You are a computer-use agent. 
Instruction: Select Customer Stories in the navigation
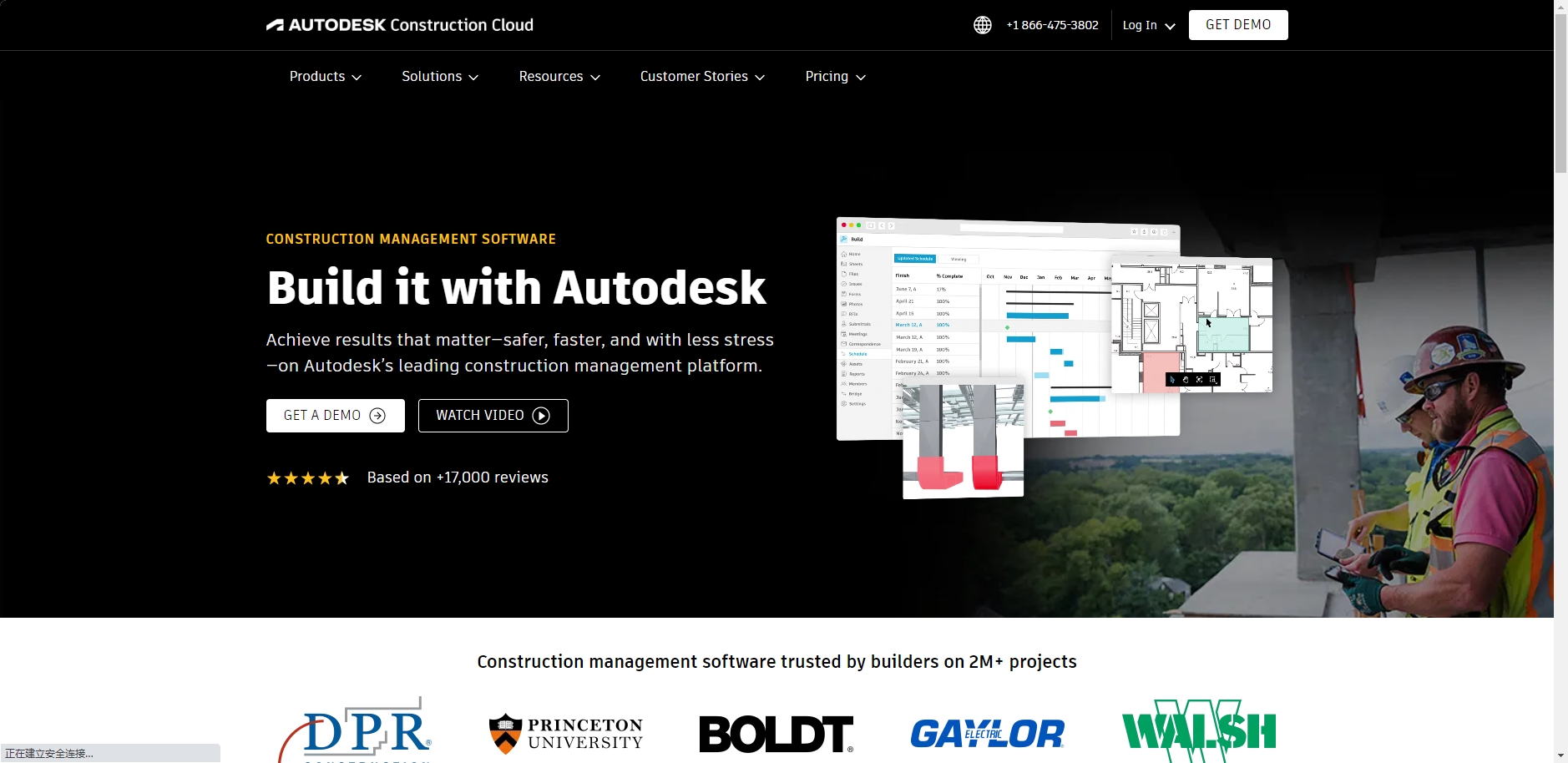point(701,76)
